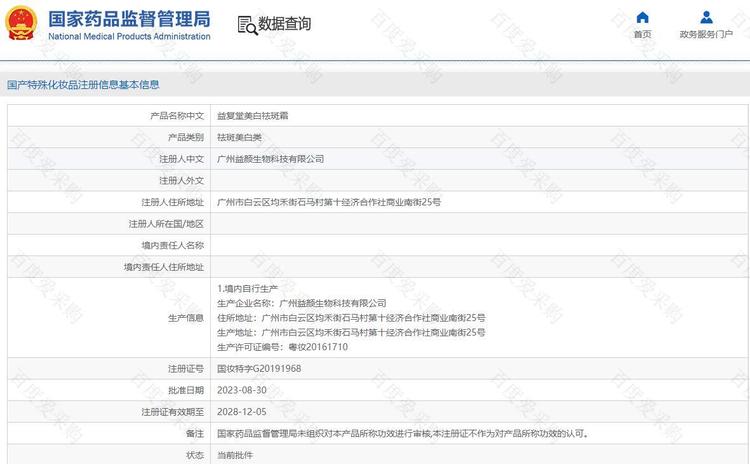Image resolution: width=750 pixels, height=464 pixels.
Task: Select the status value 当前批件
Action: (235, 455)
